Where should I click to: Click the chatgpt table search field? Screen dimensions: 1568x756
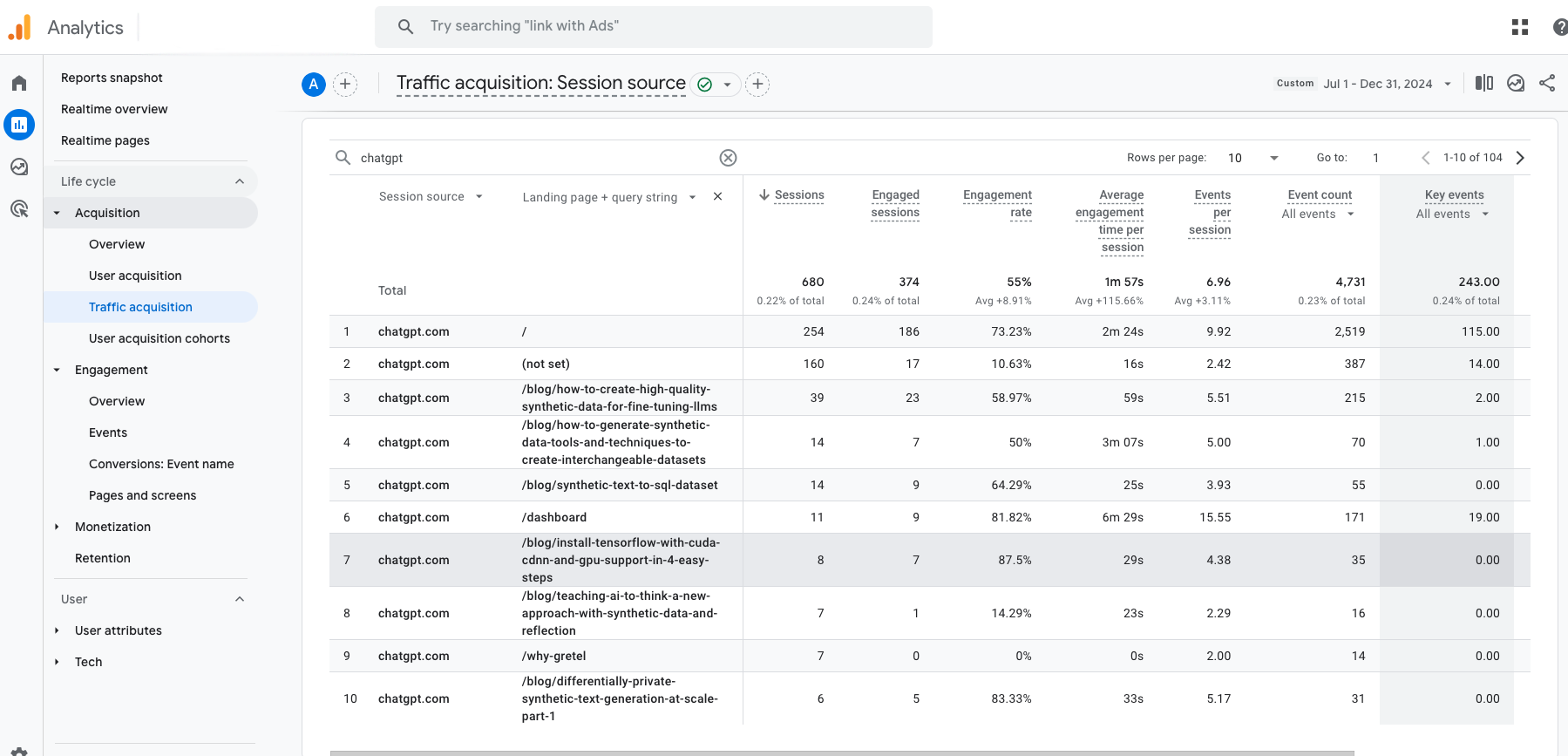click(x=536, y=158)
